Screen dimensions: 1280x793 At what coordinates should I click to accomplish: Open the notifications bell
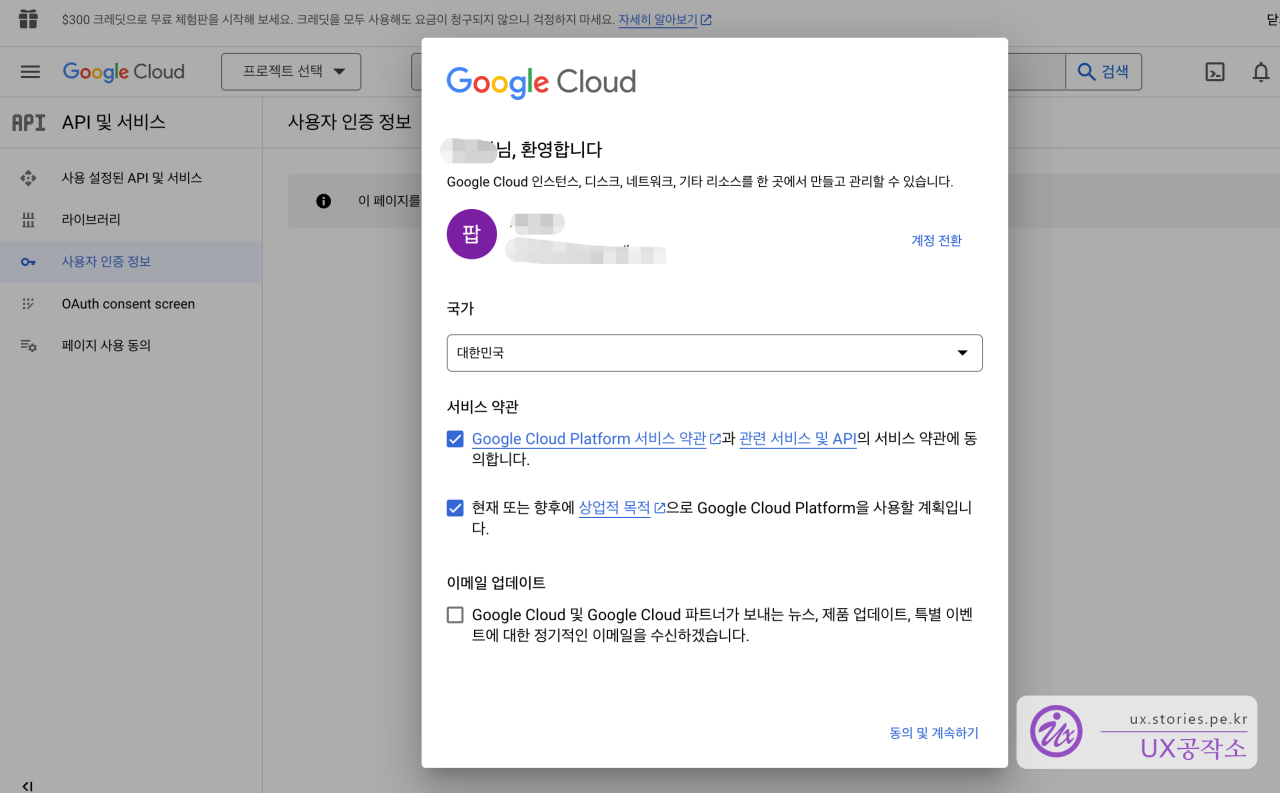coord(1261,72)
